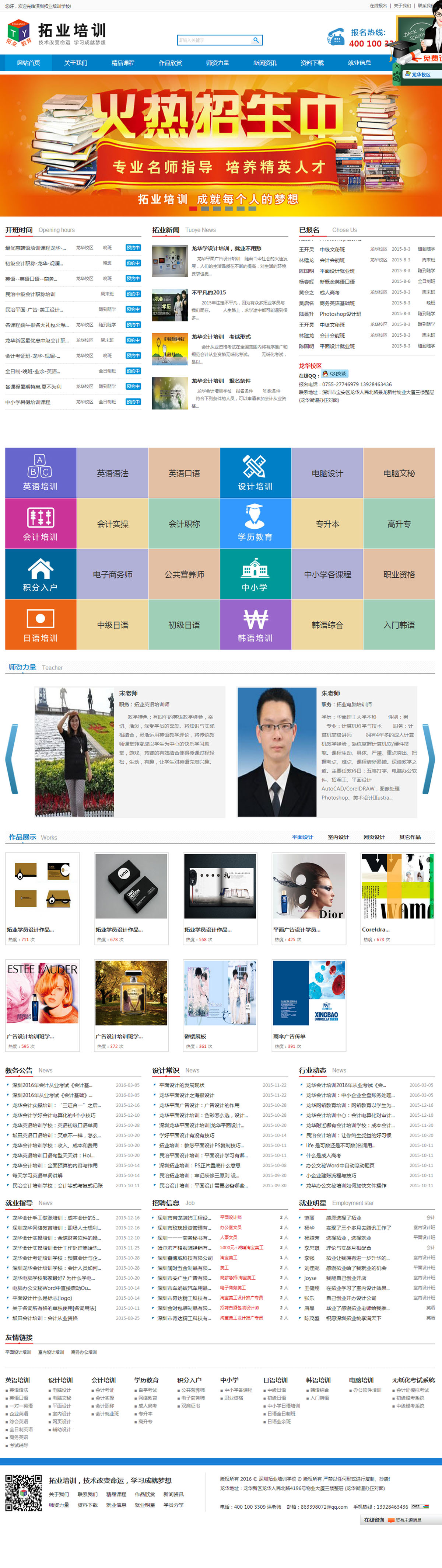Screen dimensions: 442x1568
Task: Open the 影楼展板 work thumbnail
Action: 220,993
